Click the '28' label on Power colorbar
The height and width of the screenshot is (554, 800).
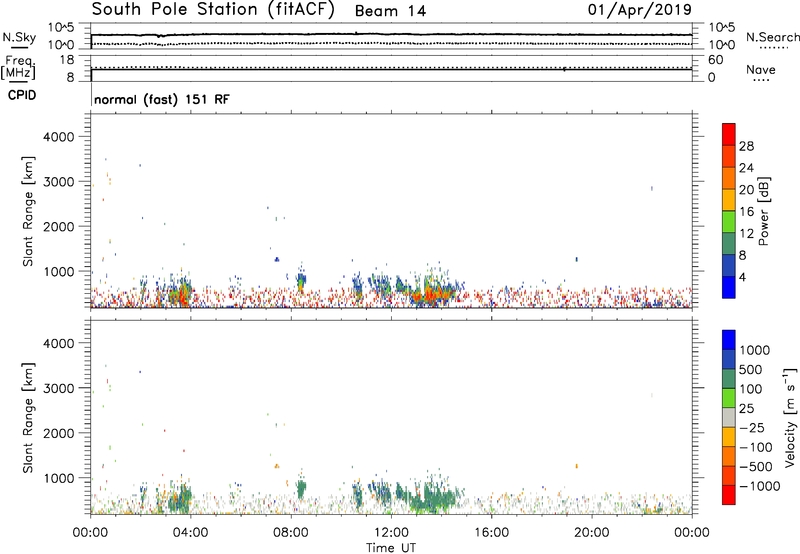[x=746, y=146]
